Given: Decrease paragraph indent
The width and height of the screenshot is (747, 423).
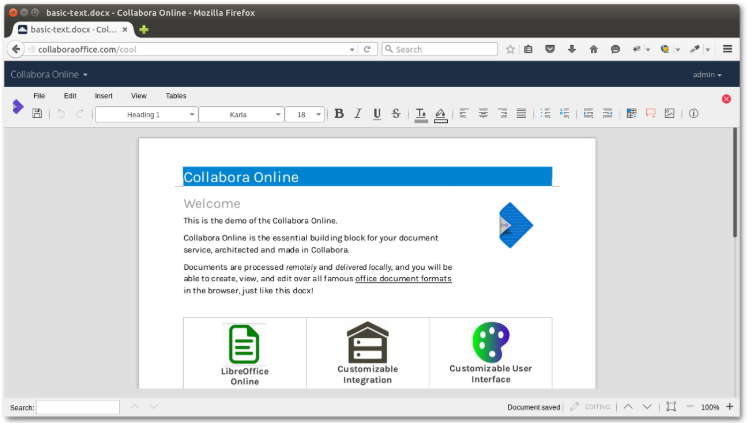Looking at the screenshot, I should pyautogui.click(x=607, y=113).
